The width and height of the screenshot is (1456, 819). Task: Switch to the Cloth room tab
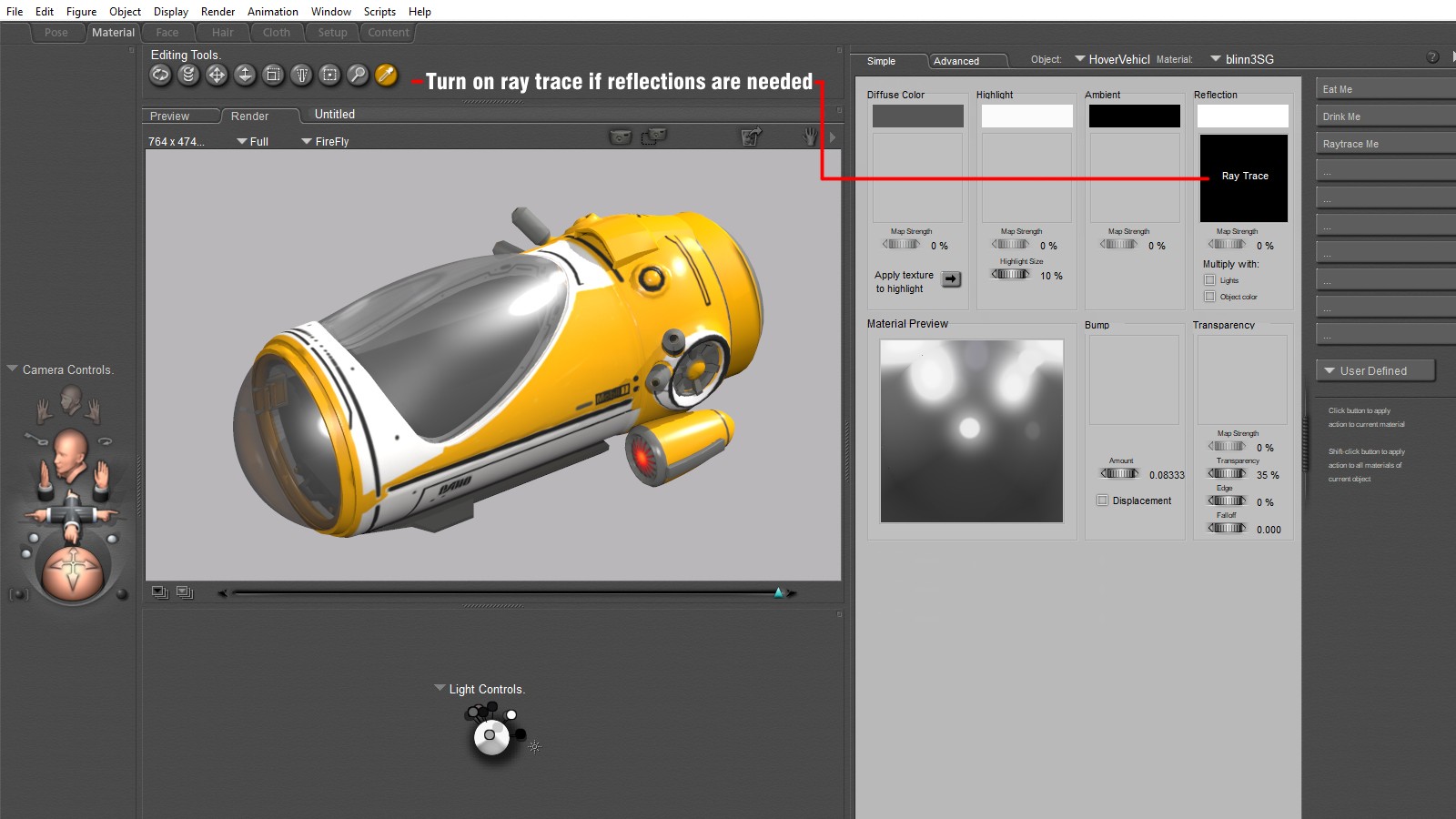(277, 33)
